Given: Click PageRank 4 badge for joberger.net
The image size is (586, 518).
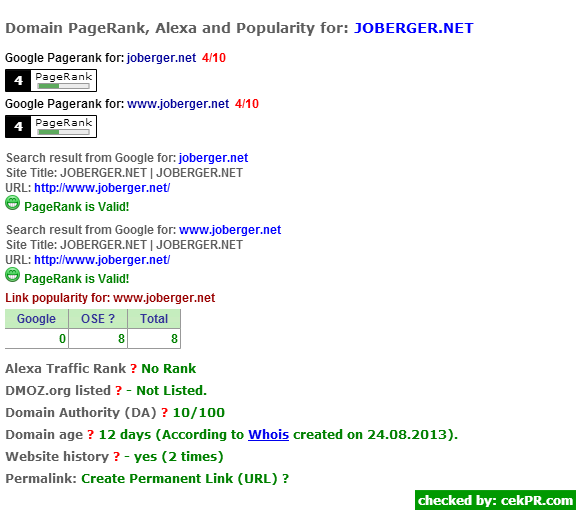Looking at the screenshot, I should 51,80.
